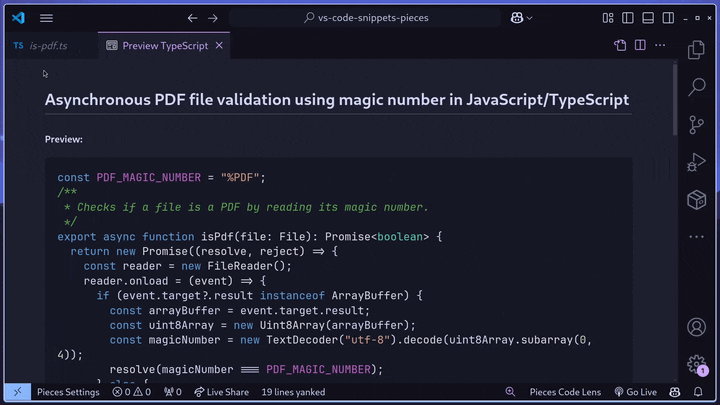Toggle the primary side bar

(628, 18)
